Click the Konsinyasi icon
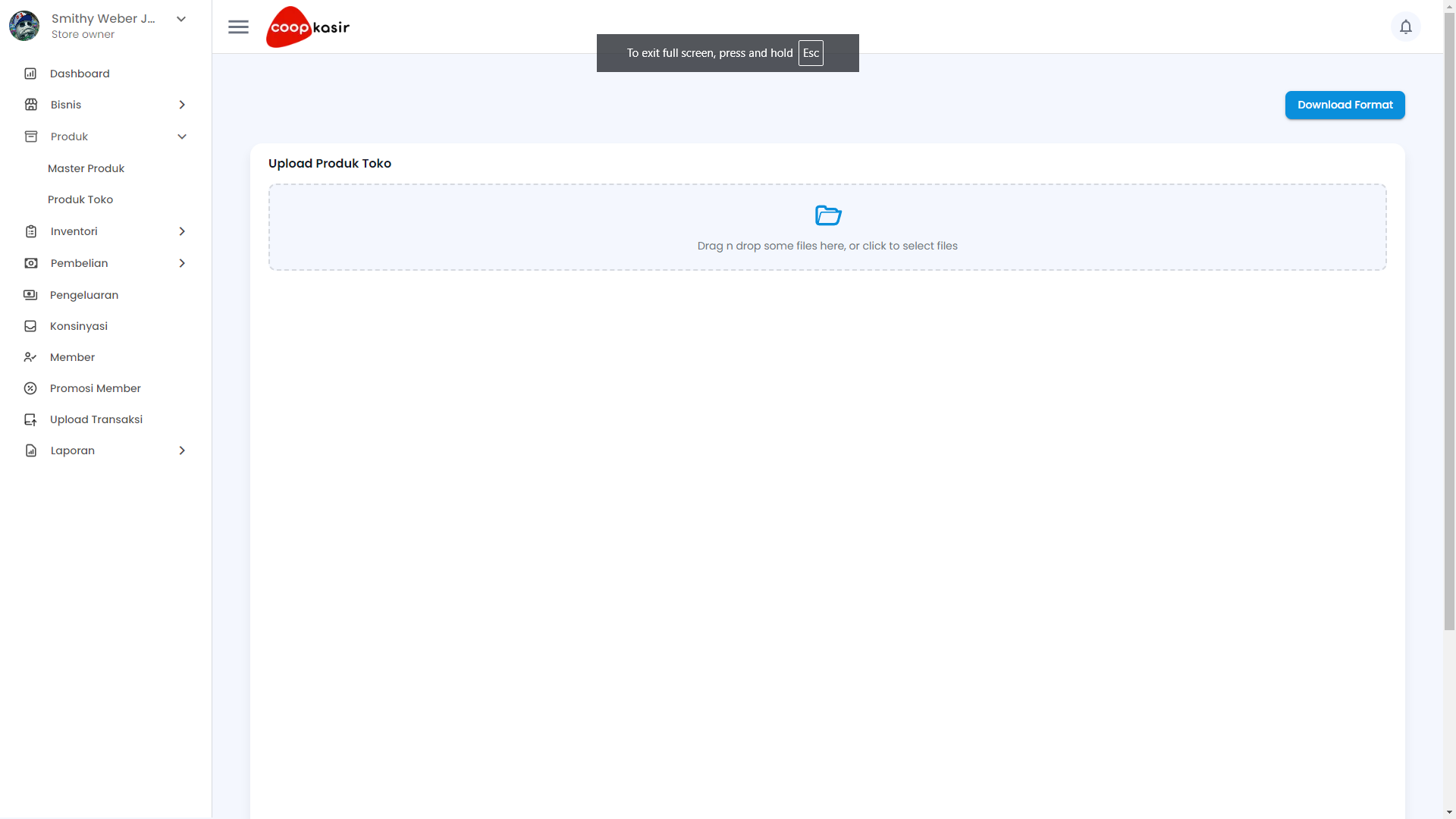This screenshot has height=819, width=1456. (x=30, y=326)
